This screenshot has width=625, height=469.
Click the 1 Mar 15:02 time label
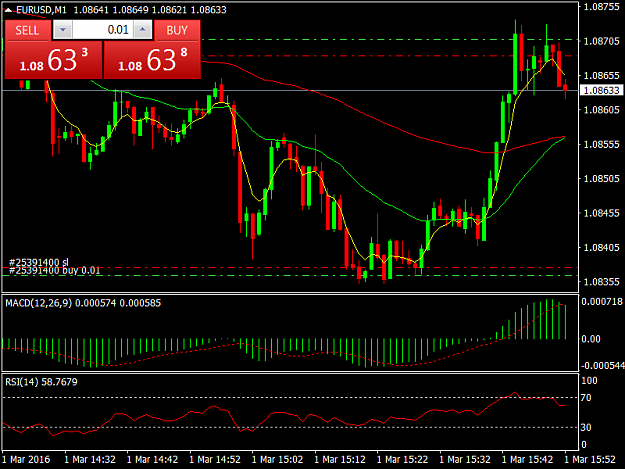click(277, 460)
